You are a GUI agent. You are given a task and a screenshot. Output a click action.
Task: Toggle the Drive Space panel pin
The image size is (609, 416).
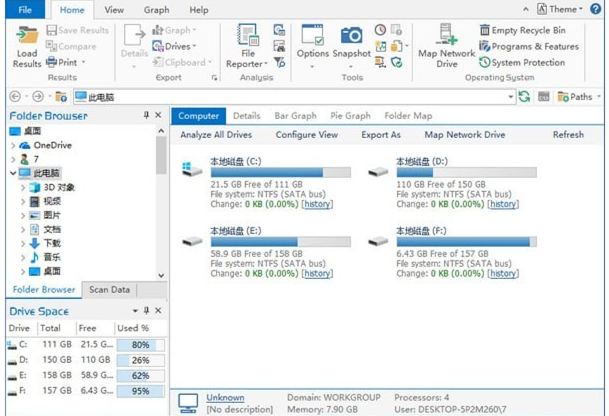click(x=147, y=311)
